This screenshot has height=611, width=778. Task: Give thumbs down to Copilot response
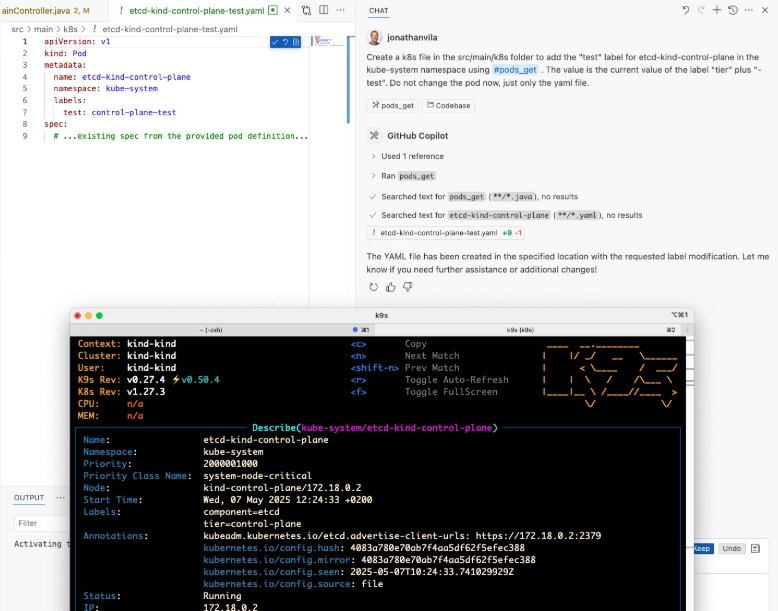(x=408, y=287)
